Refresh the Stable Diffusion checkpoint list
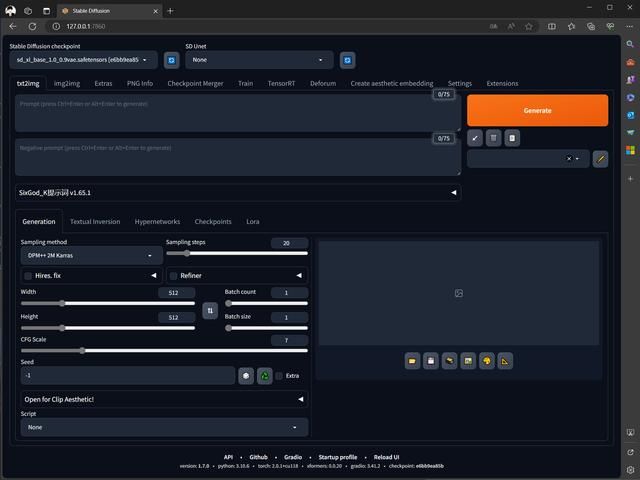This screenshot has width=640, height=480. click(x=171, y=60)
